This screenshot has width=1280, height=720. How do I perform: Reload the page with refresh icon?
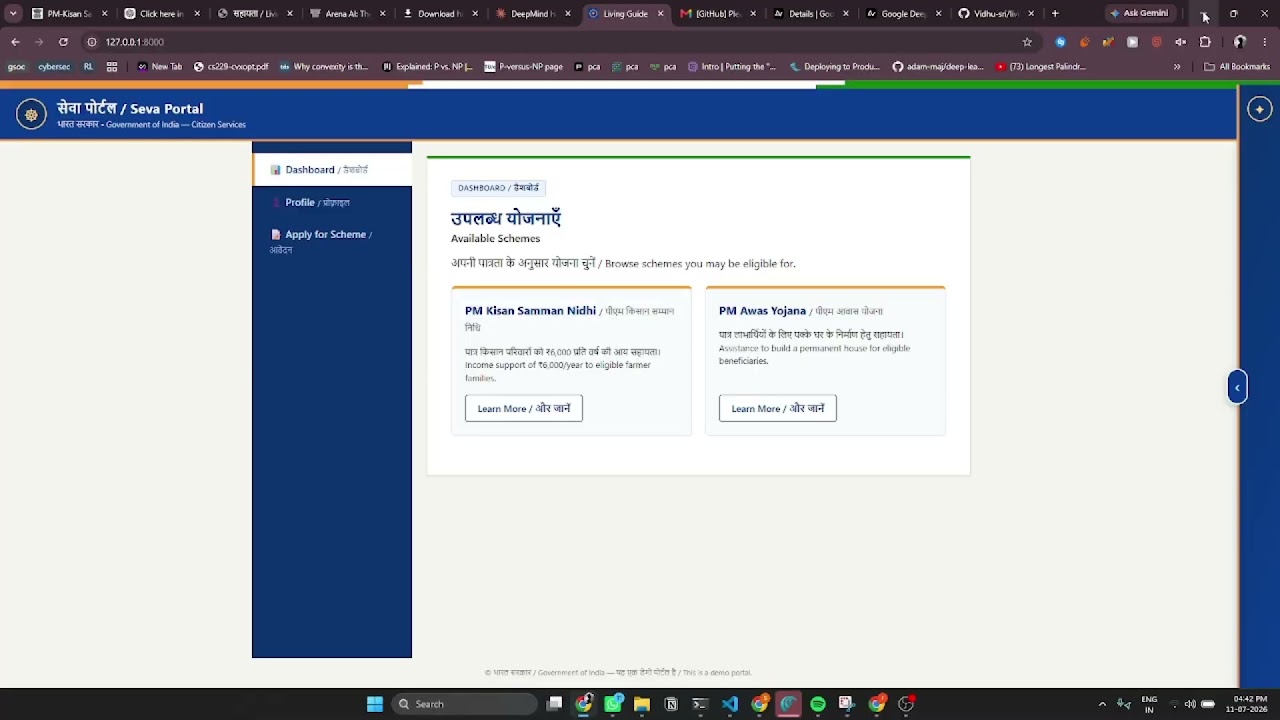click(63, 42)
